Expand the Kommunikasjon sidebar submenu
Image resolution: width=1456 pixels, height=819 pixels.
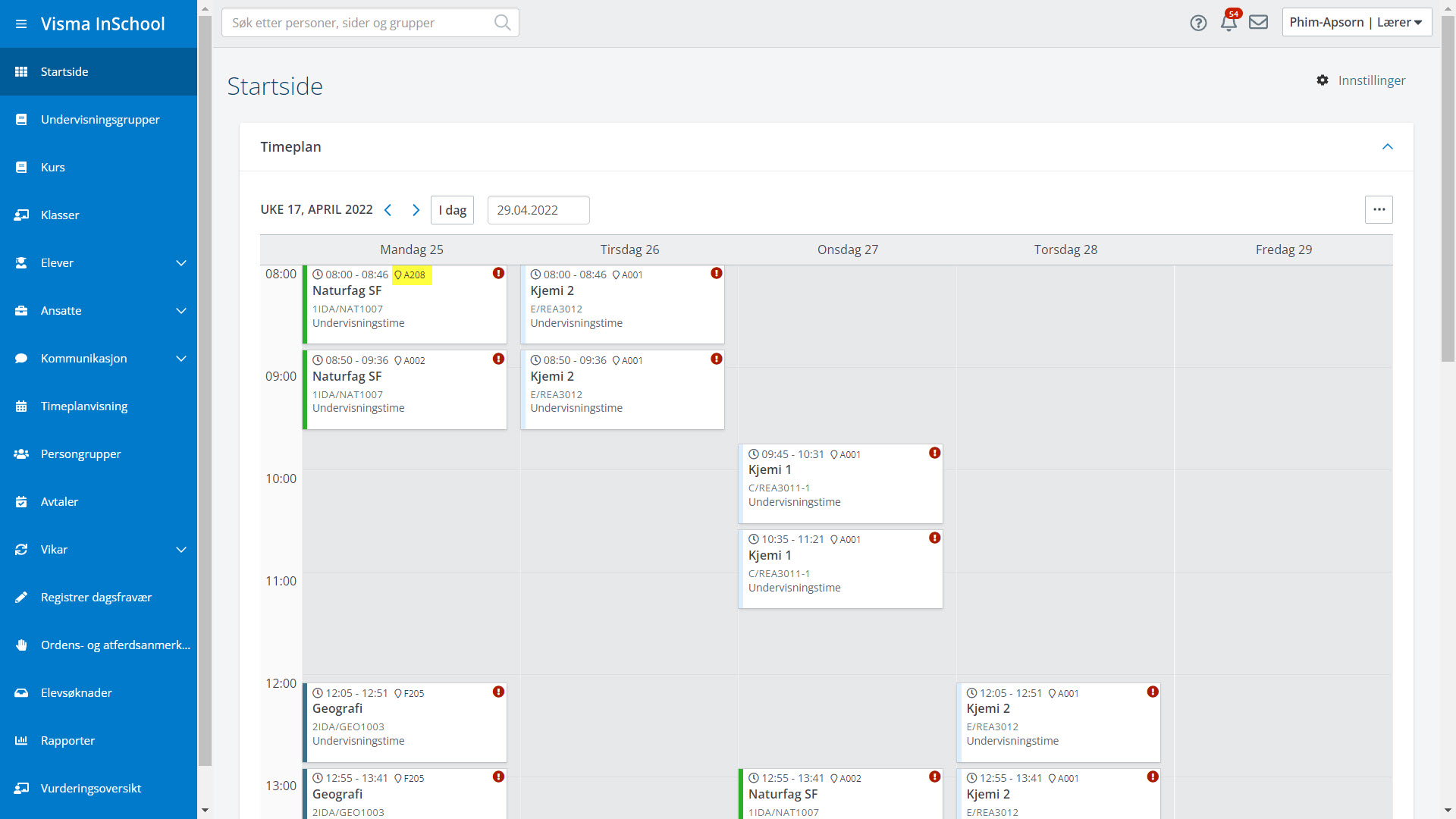tap(181, 359)
